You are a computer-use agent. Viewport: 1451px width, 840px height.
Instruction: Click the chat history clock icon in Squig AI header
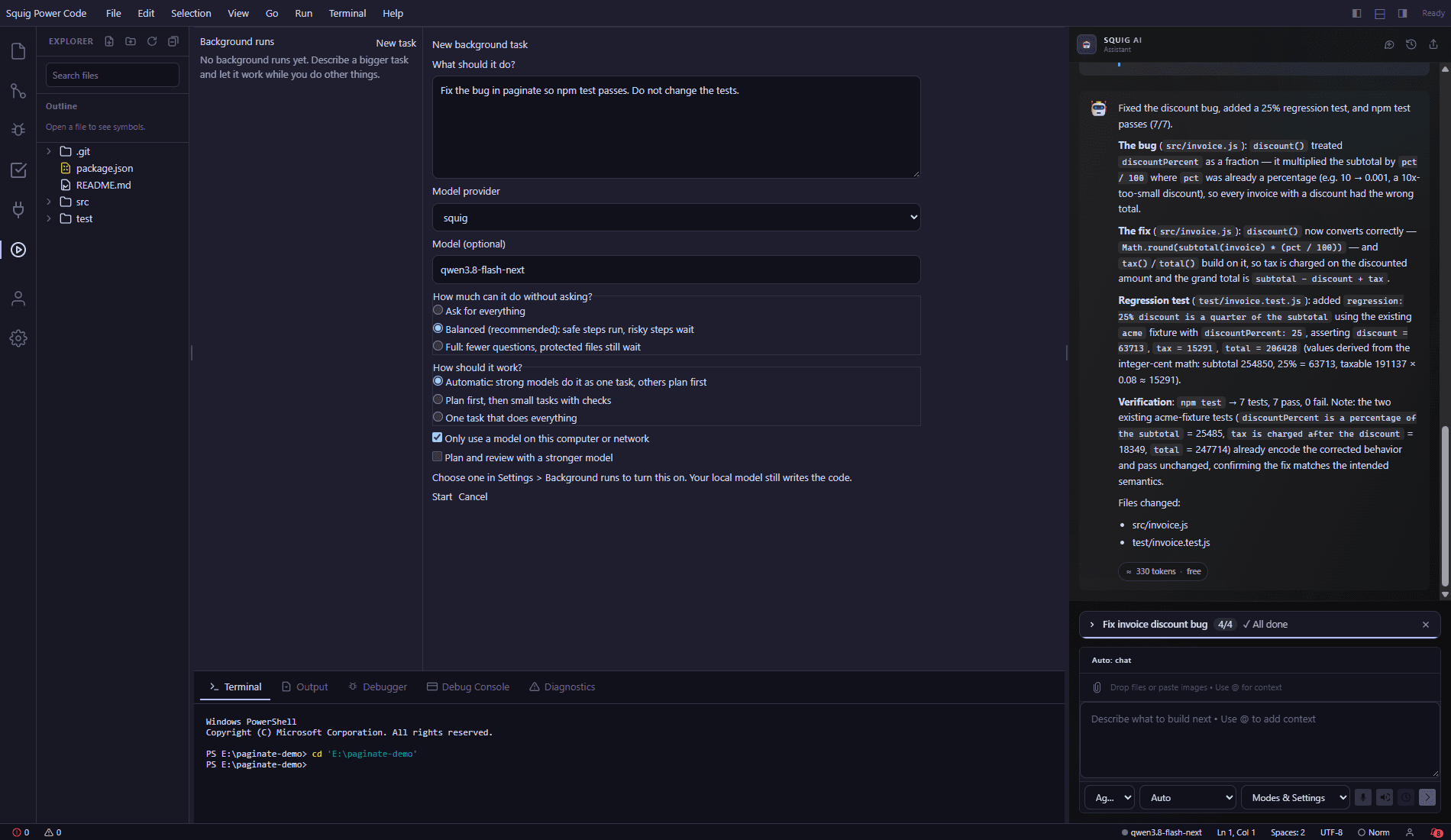pyautogui.click(x=1411, y=44)
